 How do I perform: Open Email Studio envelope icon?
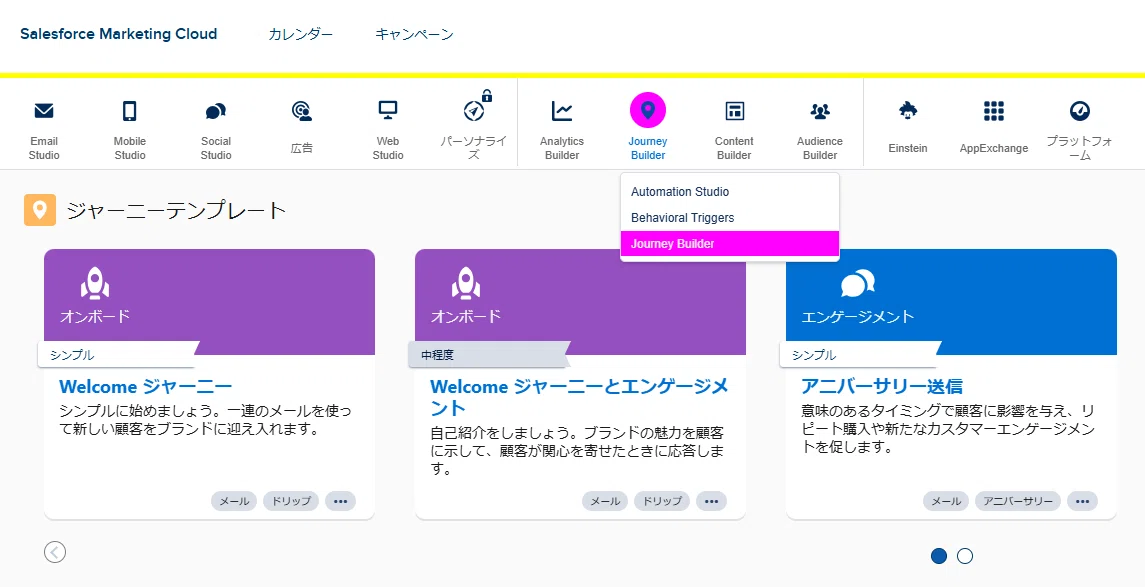pos(44,111)
